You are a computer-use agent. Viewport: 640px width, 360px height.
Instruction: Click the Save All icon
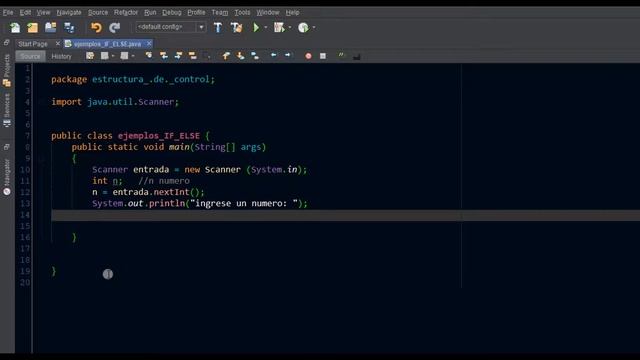pyautogui.click(x=69, y=27)
